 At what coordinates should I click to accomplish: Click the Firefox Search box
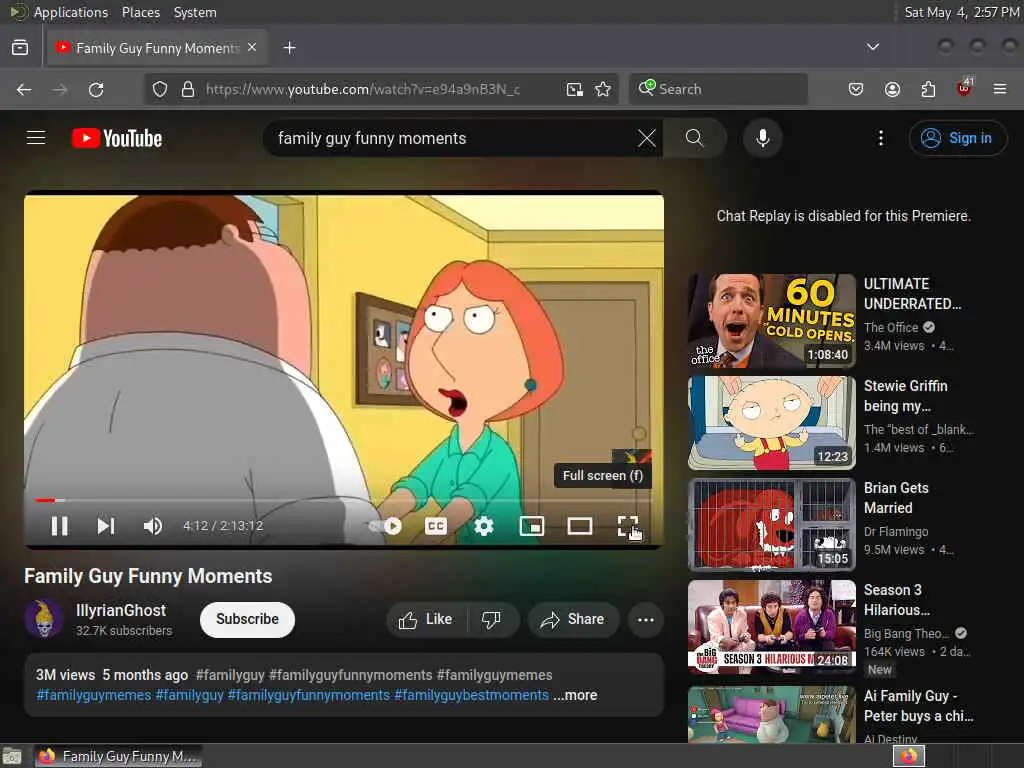click(x=718, y=89)
